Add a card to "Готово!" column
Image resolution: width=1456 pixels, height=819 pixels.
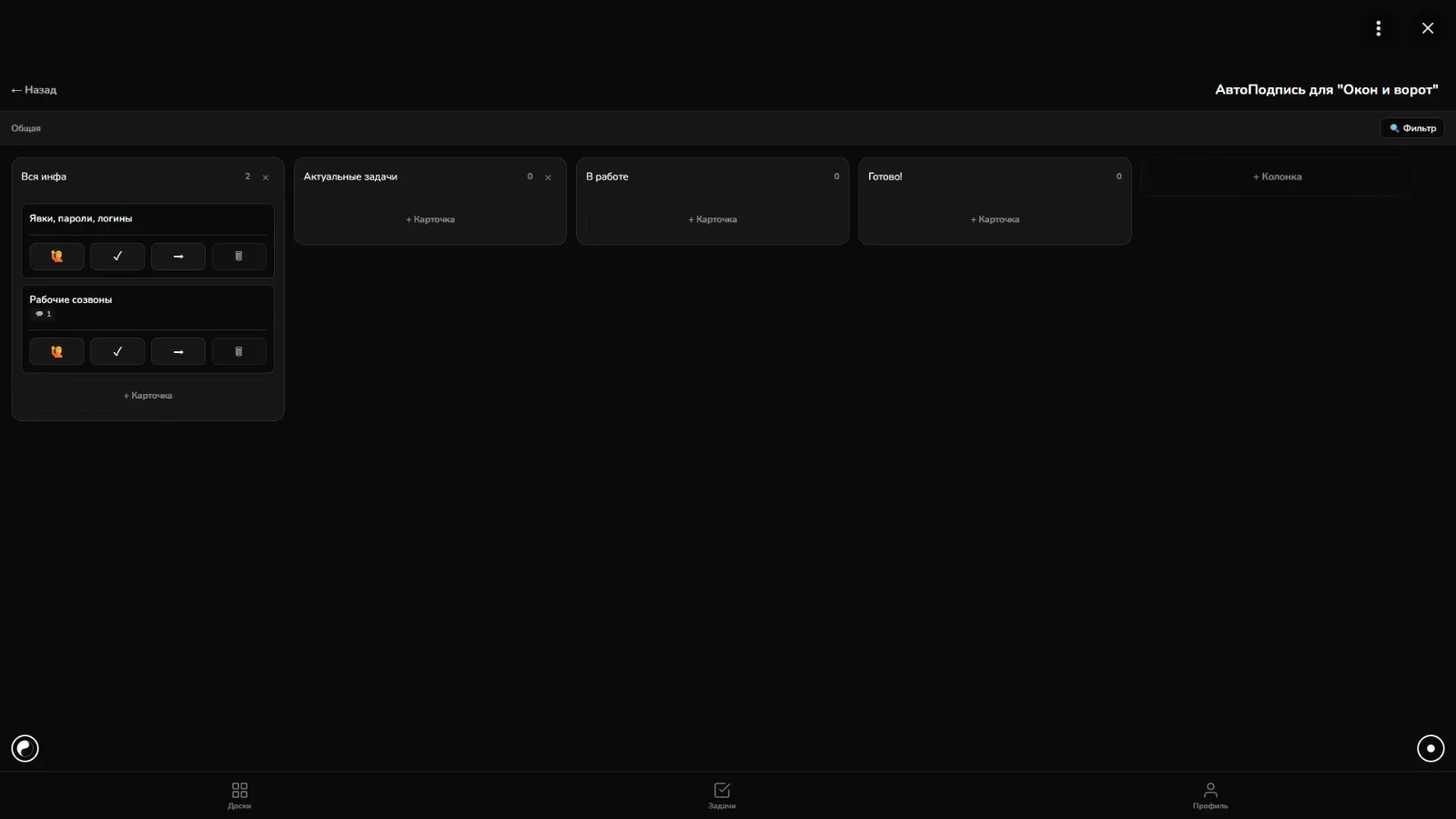click(995, 219)
